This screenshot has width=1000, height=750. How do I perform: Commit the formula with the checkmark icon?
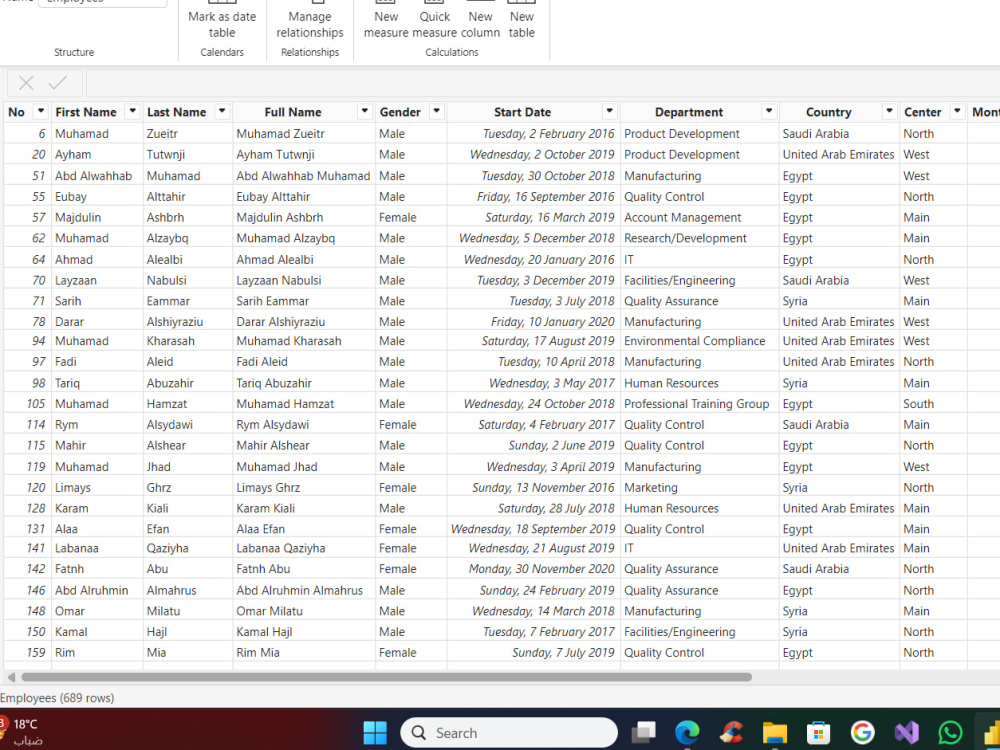(x=57, y=83)
